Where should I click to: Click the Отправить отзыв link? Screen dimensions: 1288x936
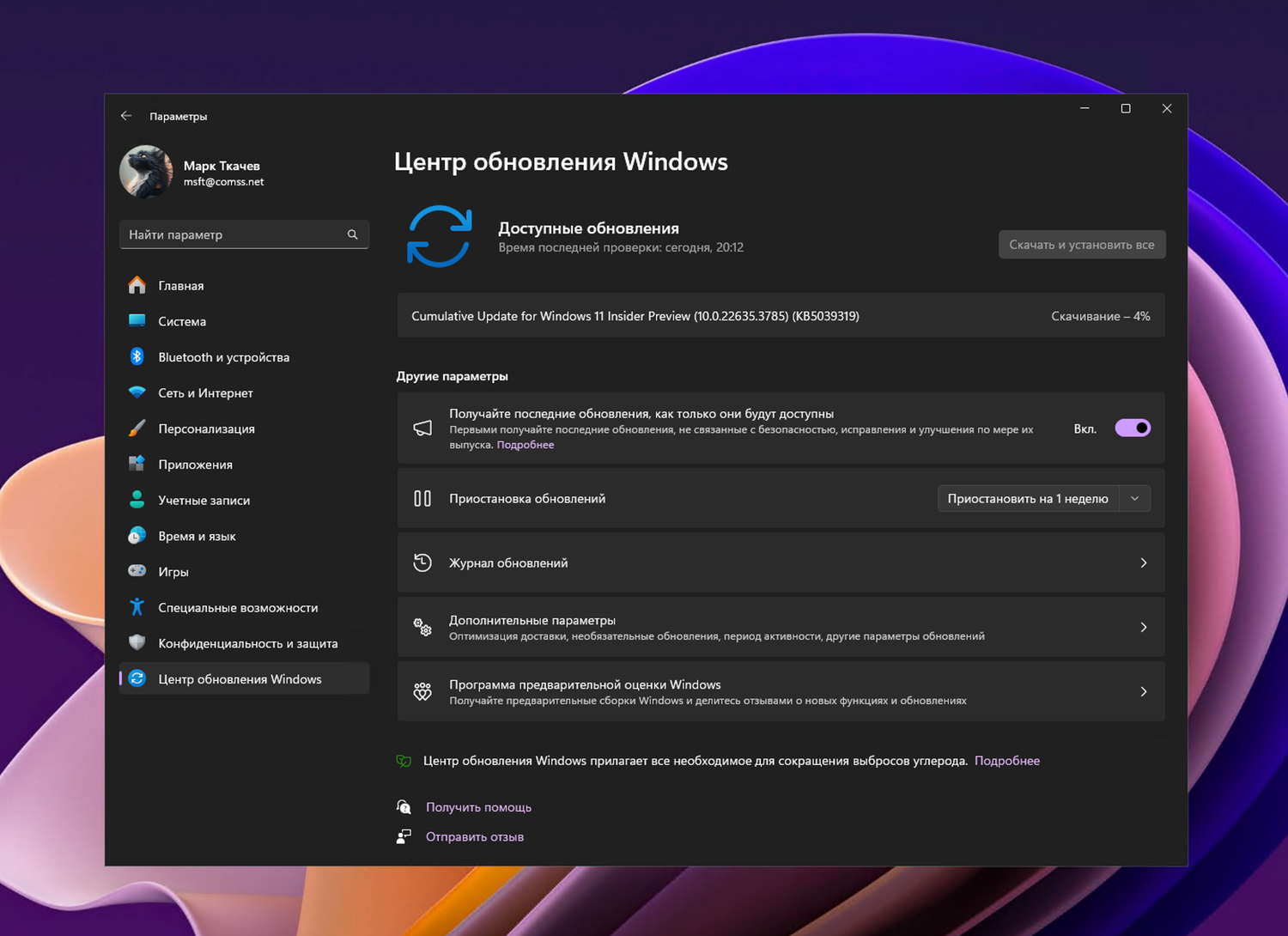point(475,836)
